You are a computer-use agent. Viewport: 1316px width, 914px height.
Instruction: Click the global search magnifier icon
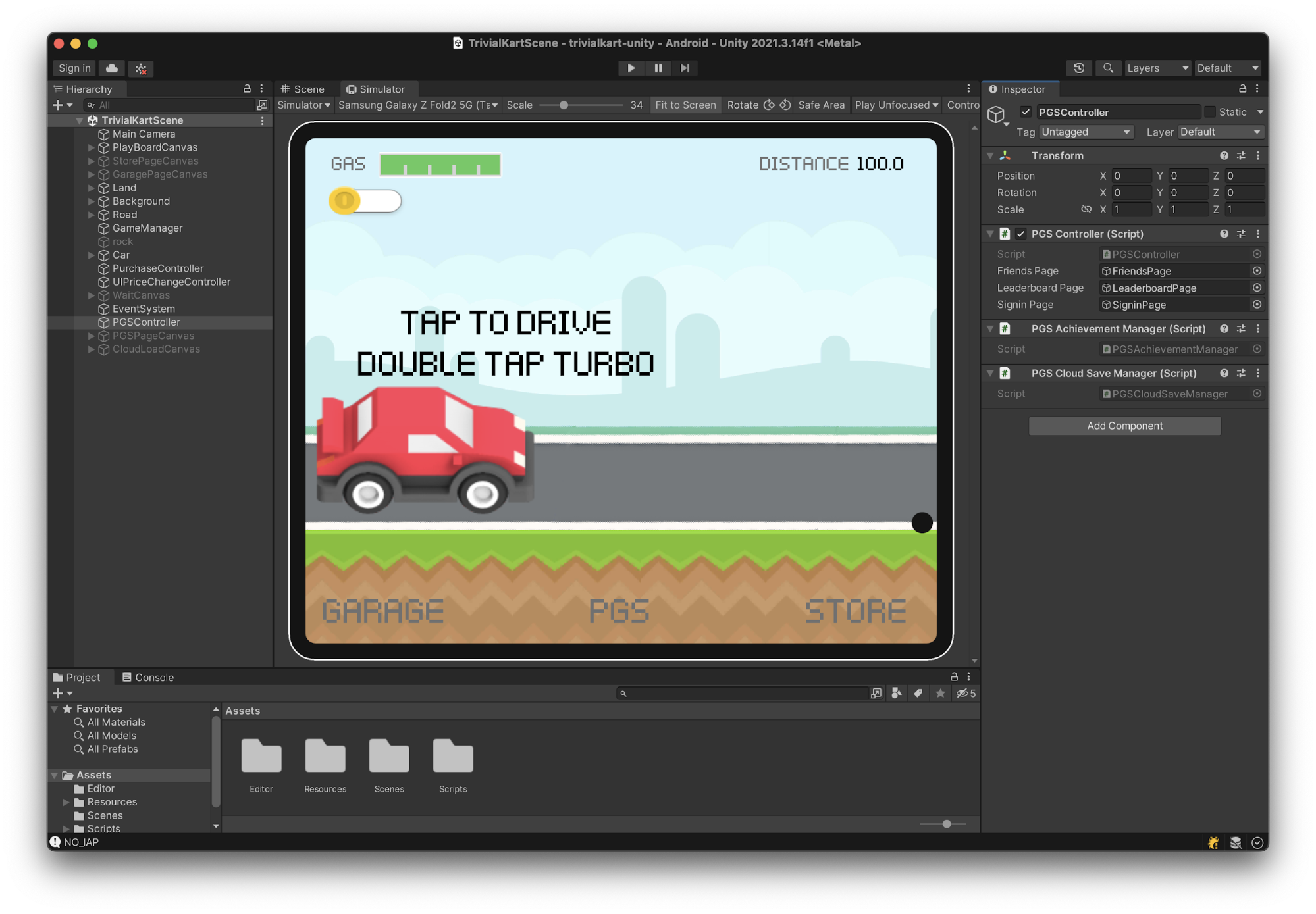[1108, 68]
